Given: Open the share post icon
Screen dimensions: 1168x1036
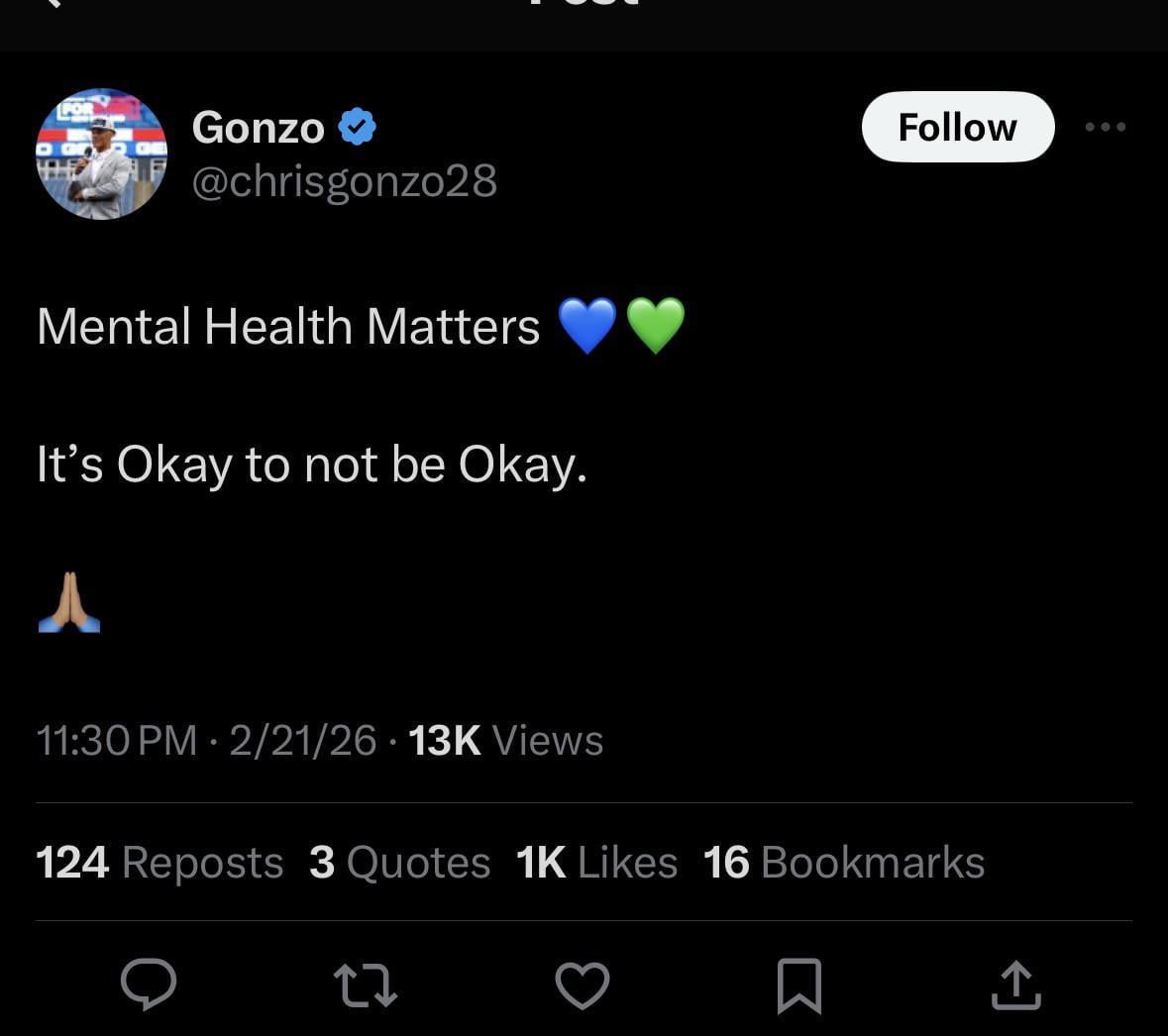Looking at the screenshot, I should [x=1015, y=984].
